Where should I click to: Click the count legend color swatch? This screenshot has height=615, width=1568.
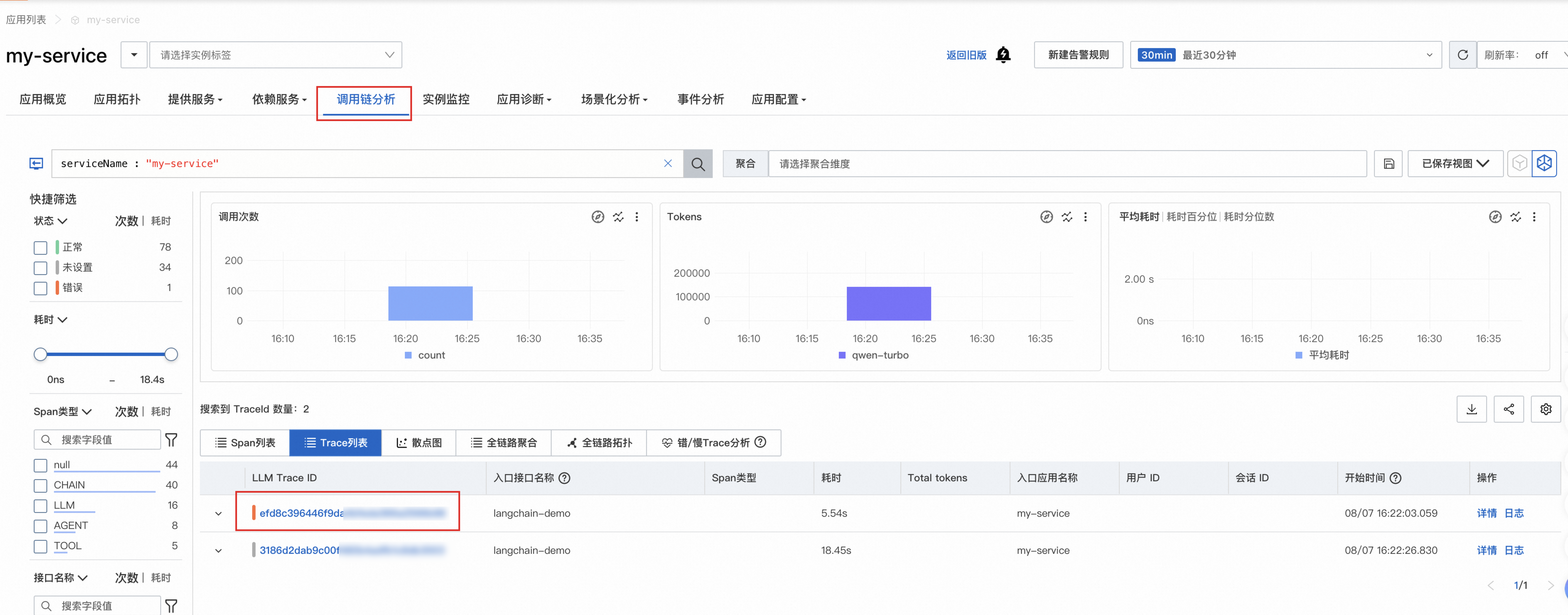pyautogui.click(x=408, y=355)
